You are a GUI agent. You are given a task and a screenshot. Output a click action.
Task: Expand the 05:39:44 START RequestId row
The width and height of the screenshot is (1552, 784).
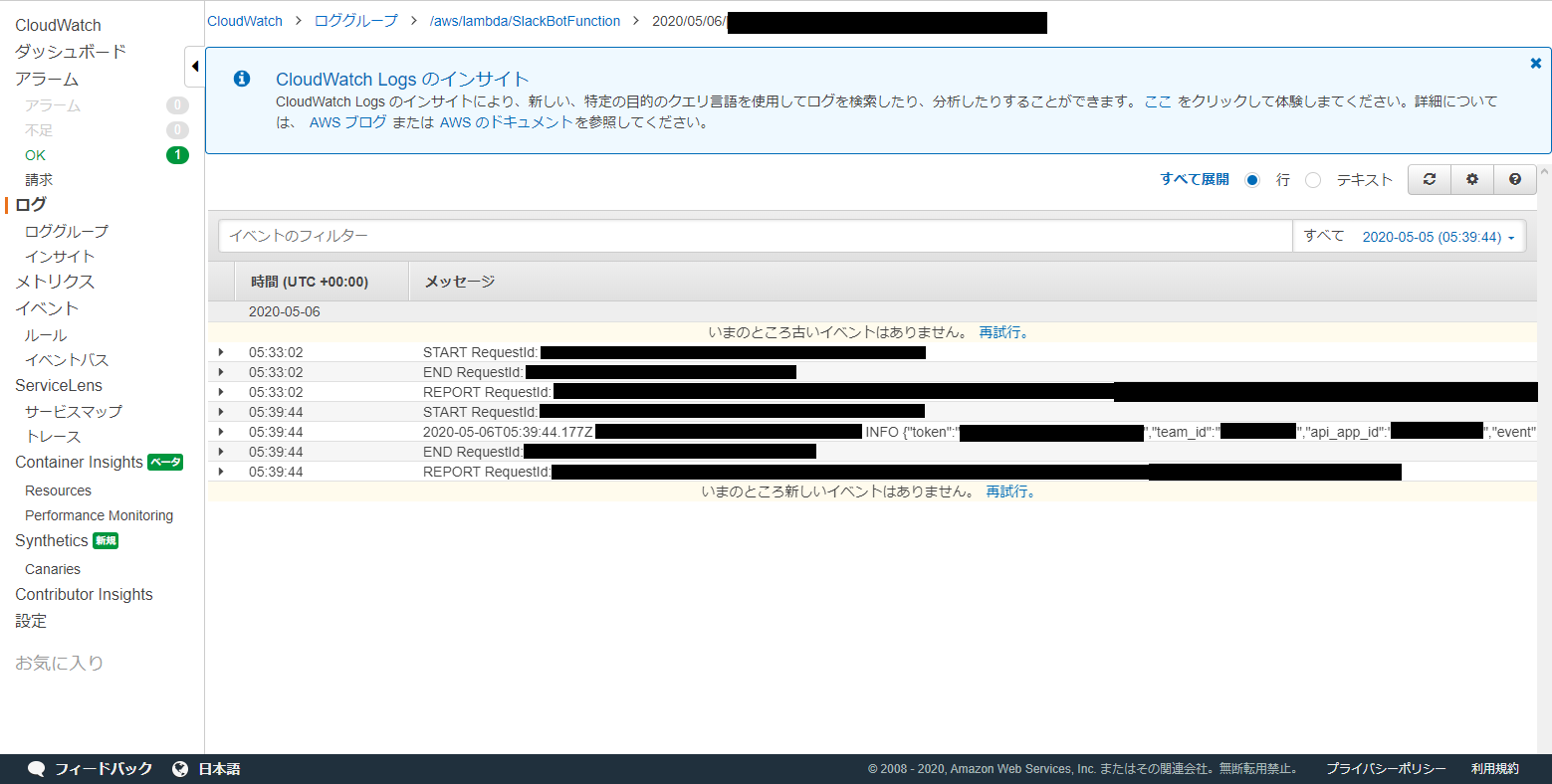(x=221, y=412)
